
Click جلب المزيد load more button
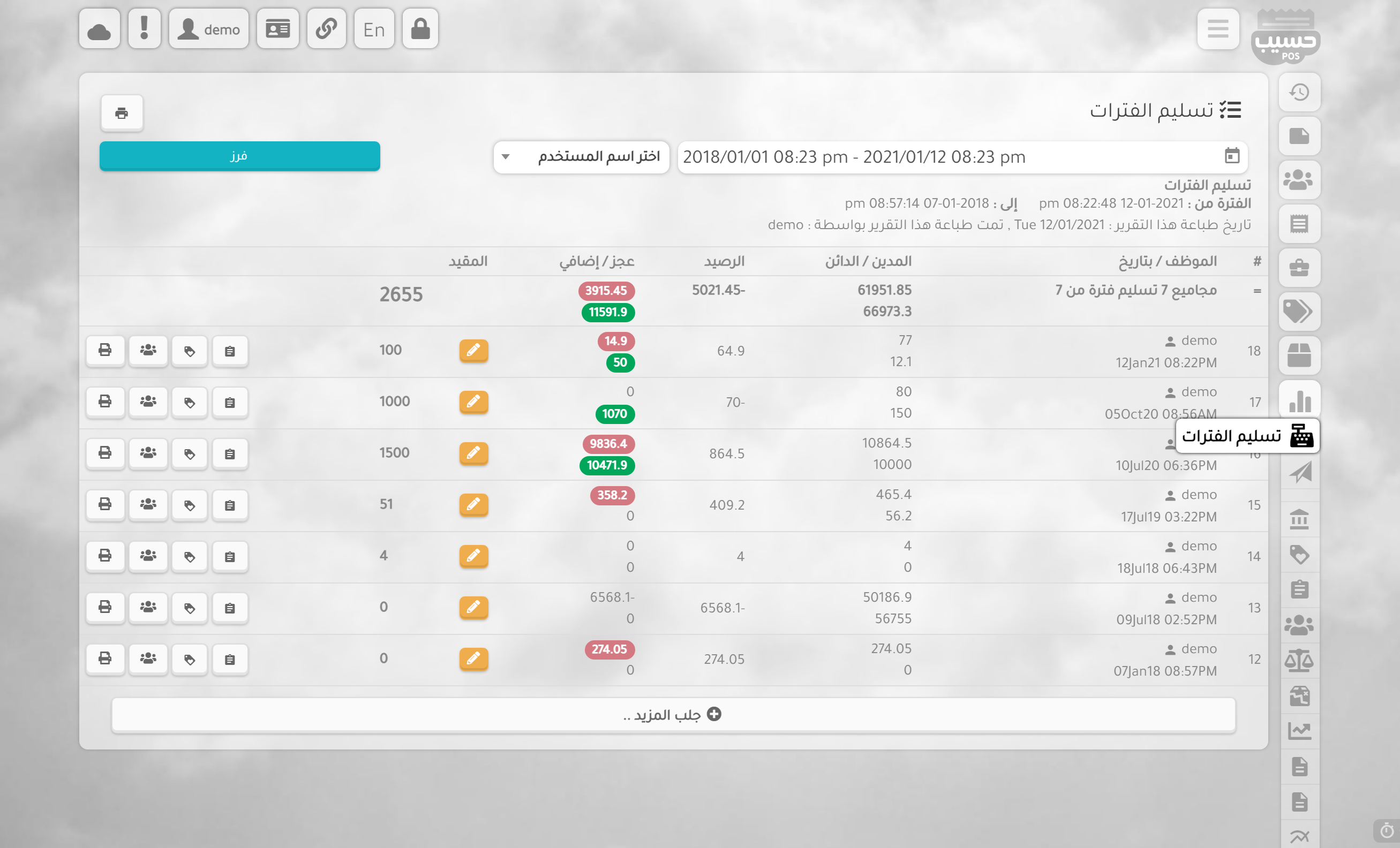[x=673, y=715]
